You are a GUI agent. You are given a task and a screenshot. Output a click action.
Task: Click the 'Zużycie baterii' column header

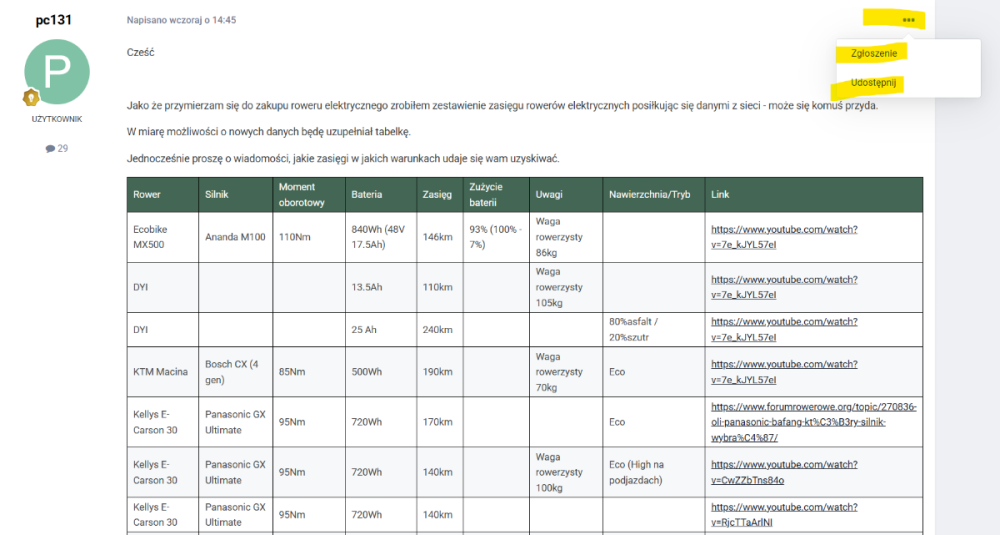(496, 195)
